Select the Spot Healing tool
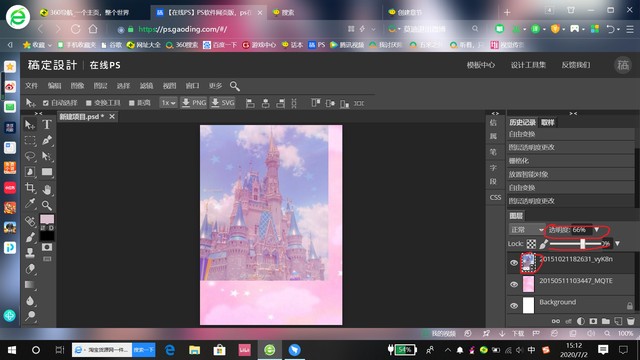The image size is (640, 360). (30, 221)
